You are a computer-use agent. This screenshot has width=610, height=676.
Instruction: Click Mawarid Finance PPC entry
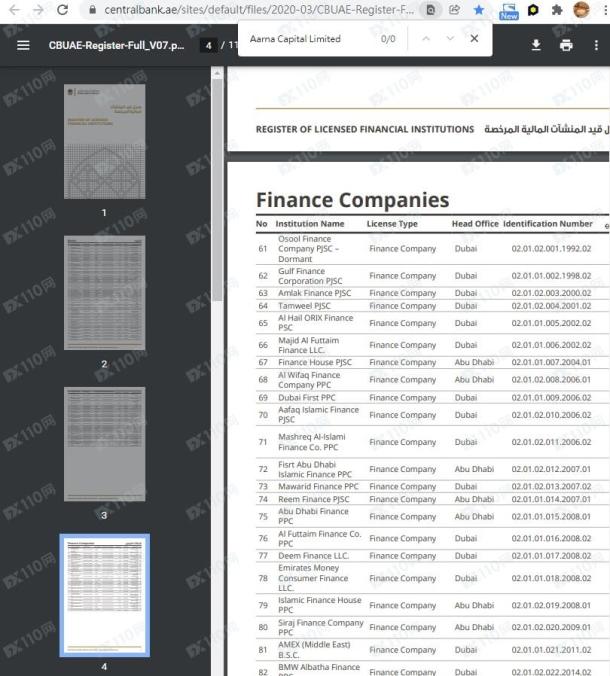[x=319, y=486]
